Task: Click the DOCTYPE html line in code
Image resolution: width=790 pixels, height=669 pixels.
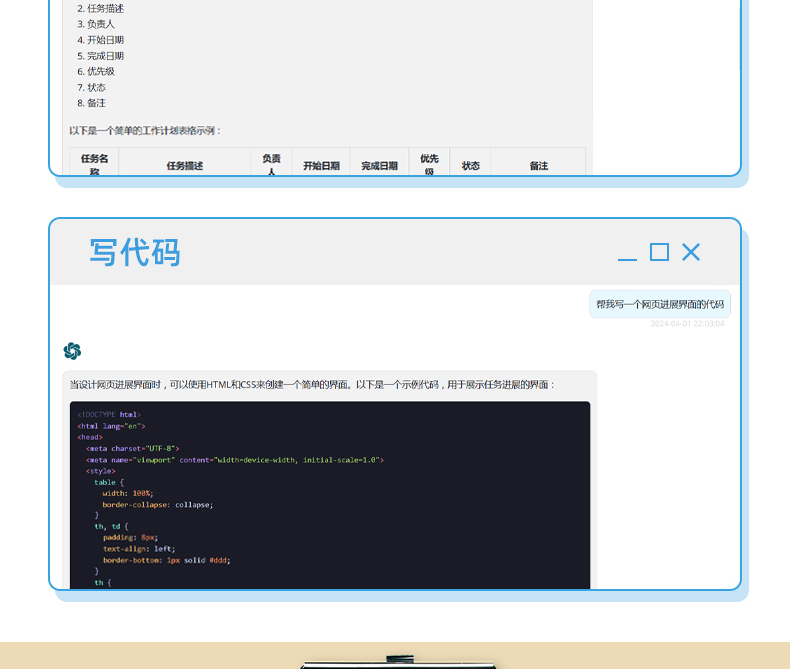Action: click(109, 414)
